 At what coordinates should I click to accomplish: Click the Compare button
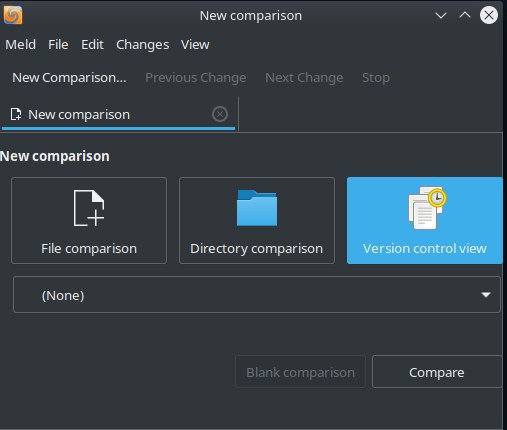(437, 372)
